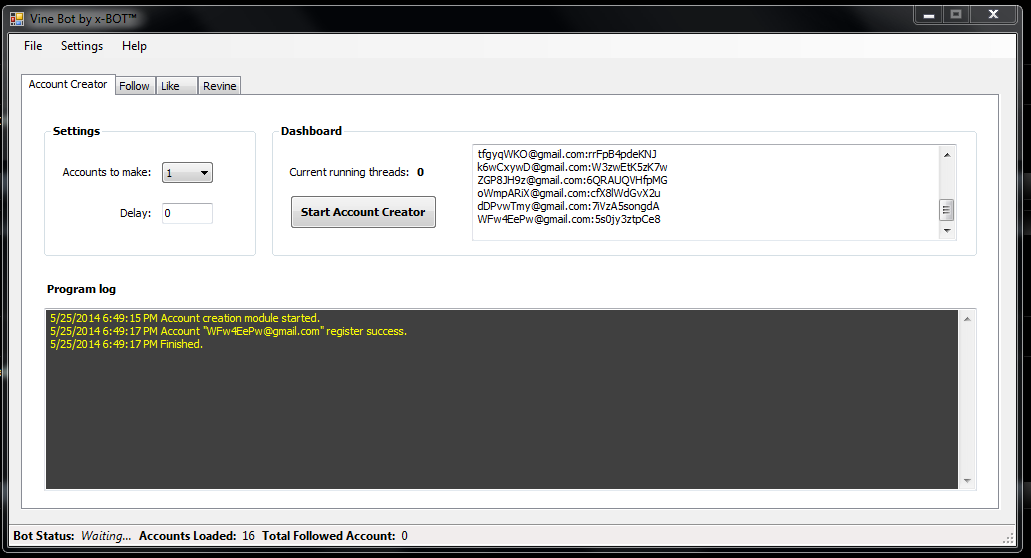Screen dimensions: 1031x558
Task: Switch to the Follow tab
Action: [134, 86]
